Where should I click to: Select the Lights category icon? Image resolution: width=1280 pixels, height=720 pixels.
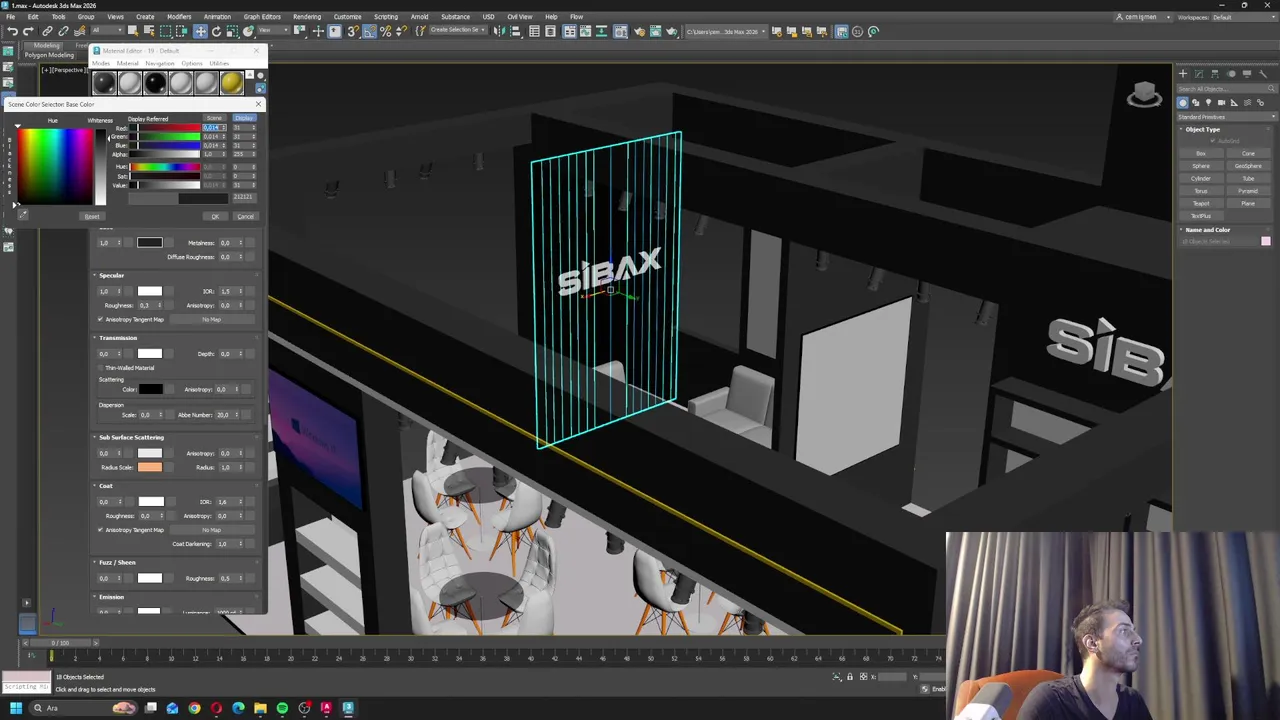[x=1209, y=102]
